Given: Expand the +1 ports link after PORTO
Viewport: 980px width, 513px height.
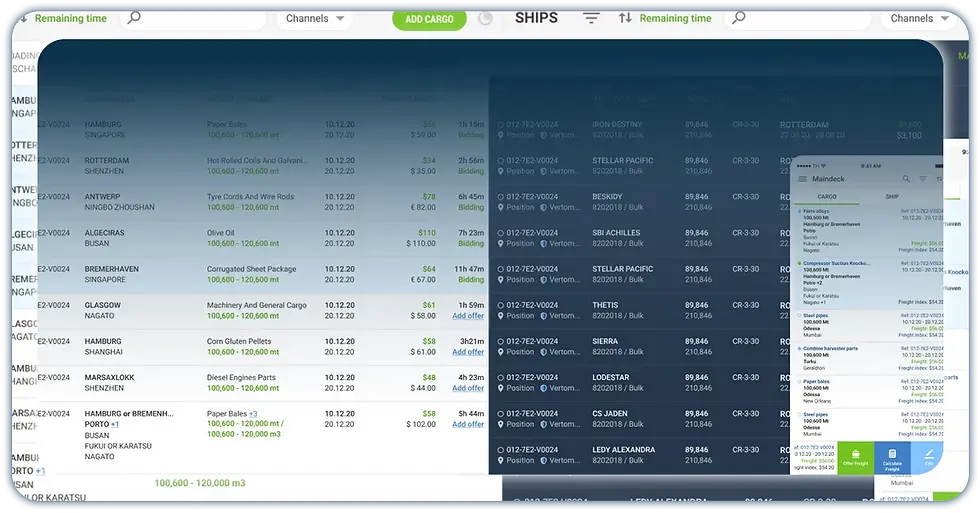Looking at the screenshot, I should [x=115, y=425].
